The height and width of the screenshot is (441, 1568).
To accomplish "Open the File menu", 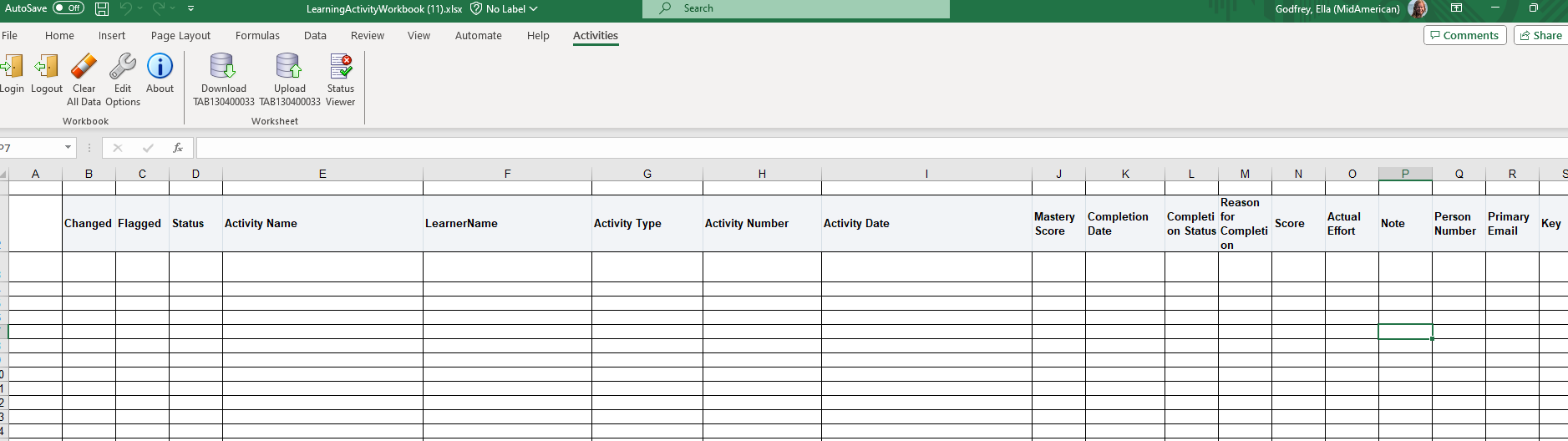I will 10,35.
